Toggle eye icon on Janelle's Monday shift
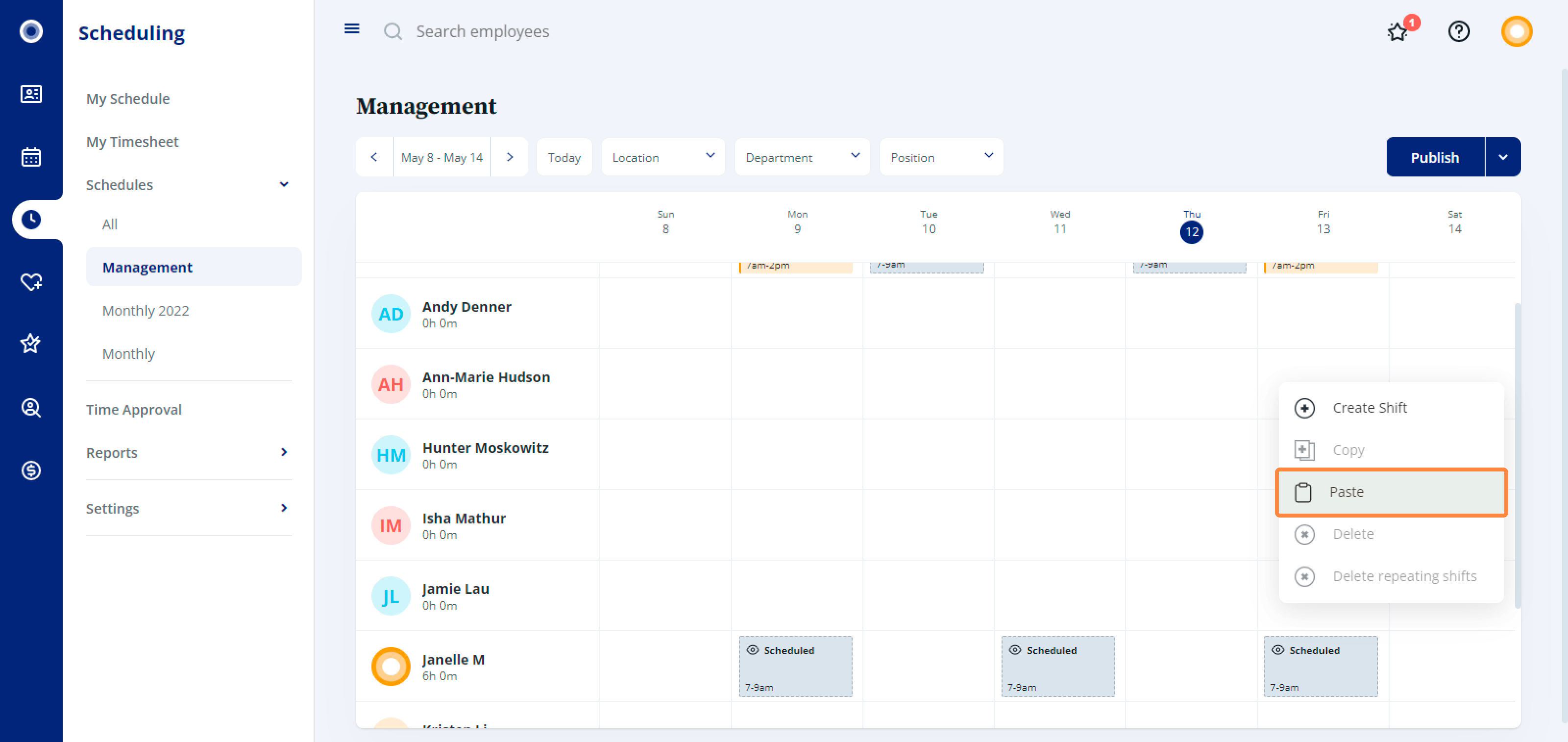This screenshot has width=1568, height=742. tap(752, 649)
